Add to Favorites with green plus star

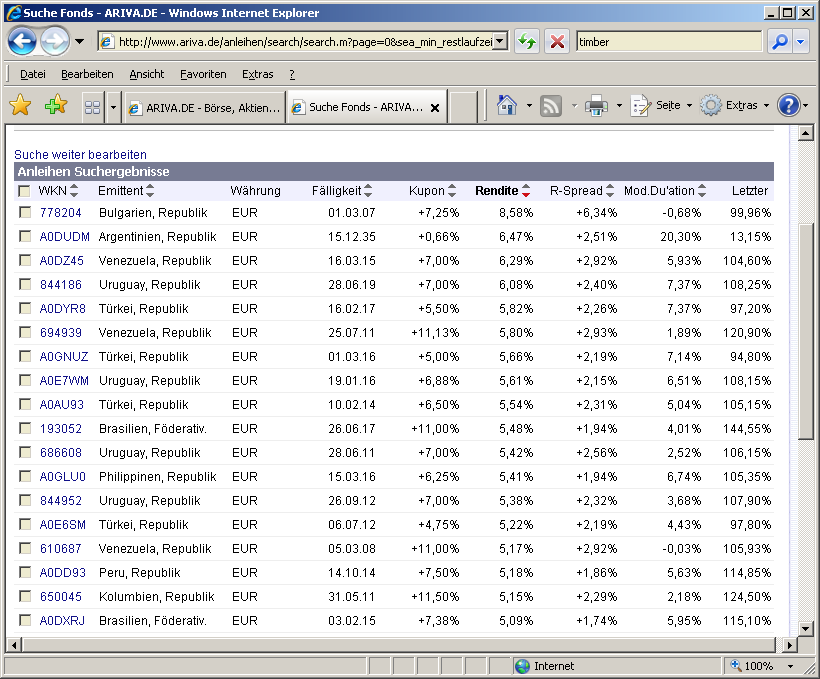click(56, 105)
